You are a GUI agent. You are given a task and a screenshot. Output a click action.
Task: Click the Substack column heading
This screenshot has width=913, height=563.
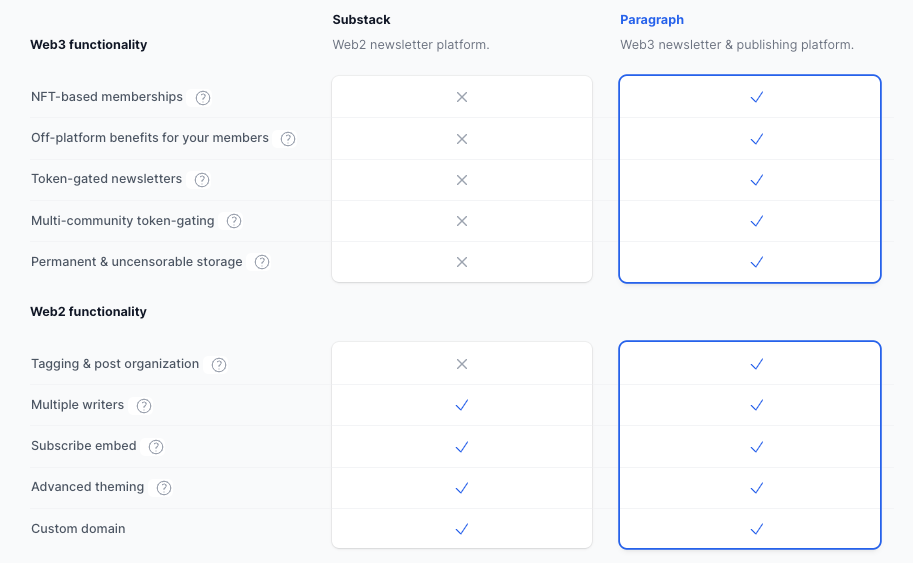361,20
